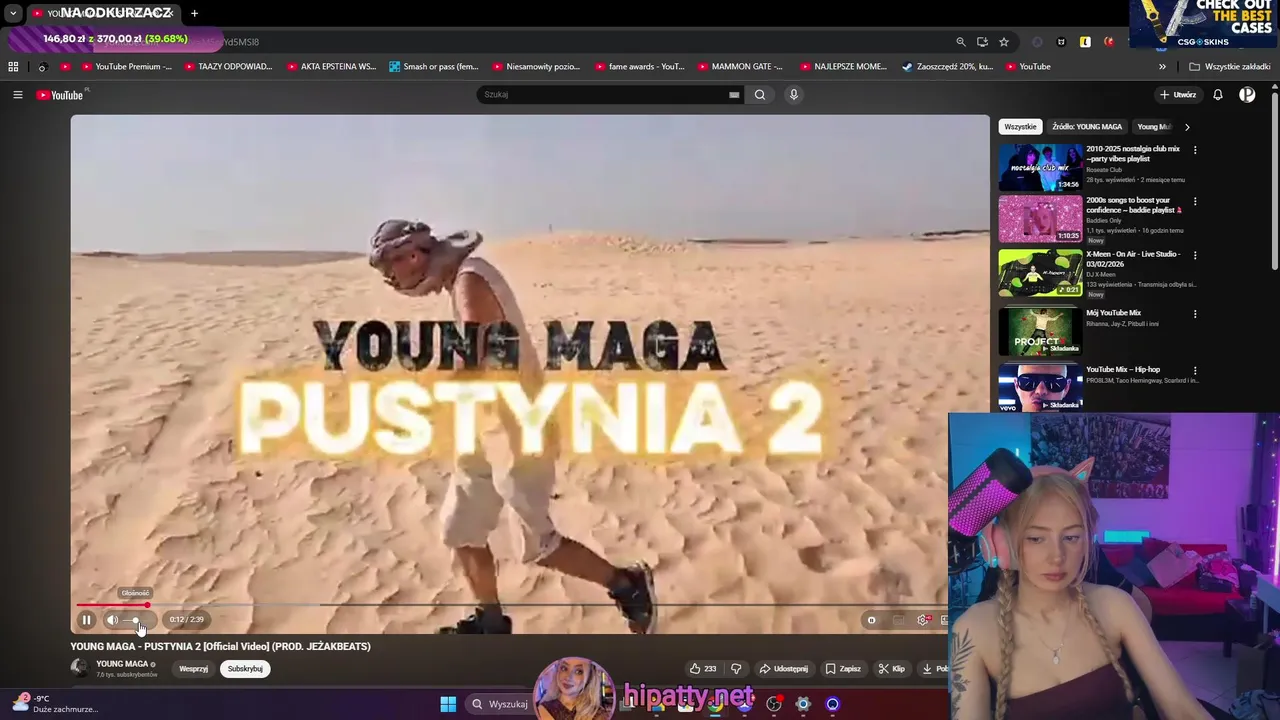Select the Wszystkie filter chip
The height and width of the screenshot is (720, 1280).
(x=1020, y=127)
